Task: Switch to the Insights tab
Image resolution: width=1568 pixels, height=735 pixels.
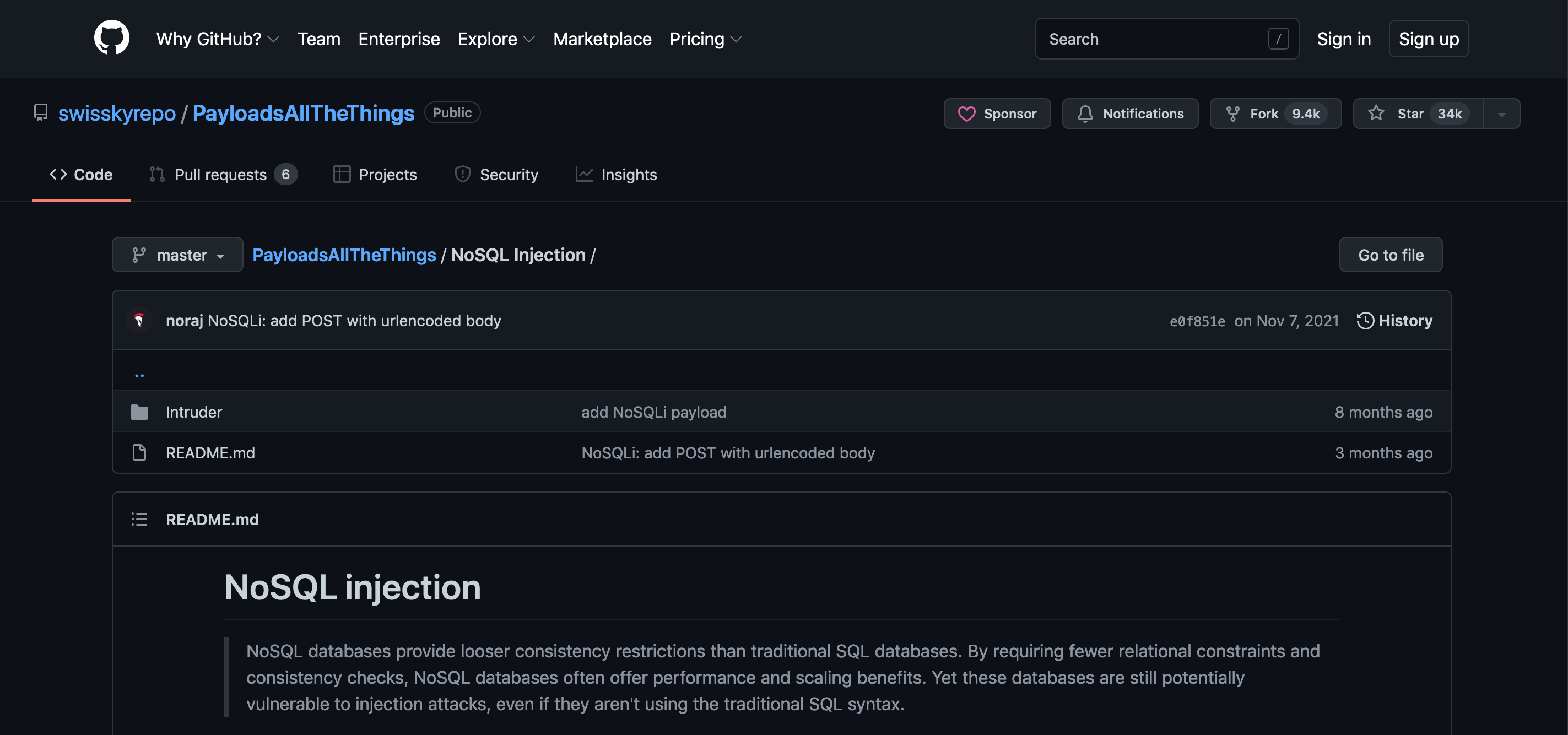Action: pyautogui.click(x=616, y=175)
